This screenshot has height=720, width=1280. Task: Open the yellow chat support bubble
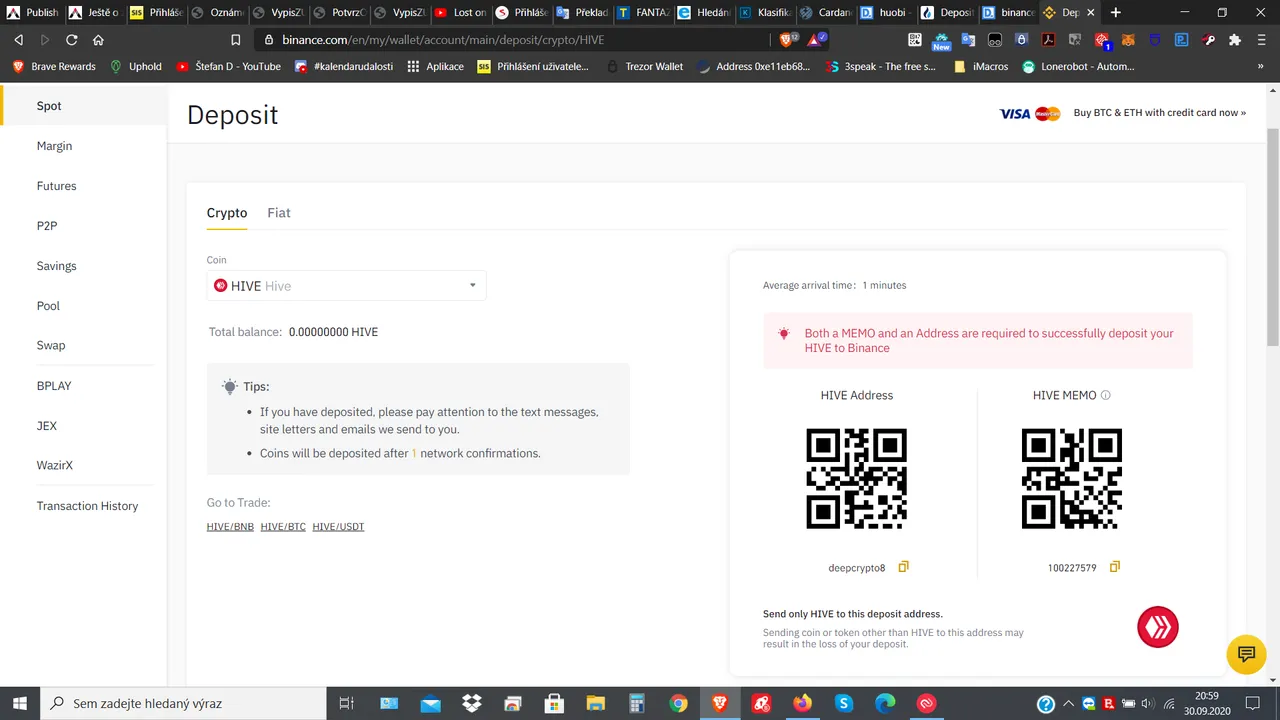(1246, 654)
